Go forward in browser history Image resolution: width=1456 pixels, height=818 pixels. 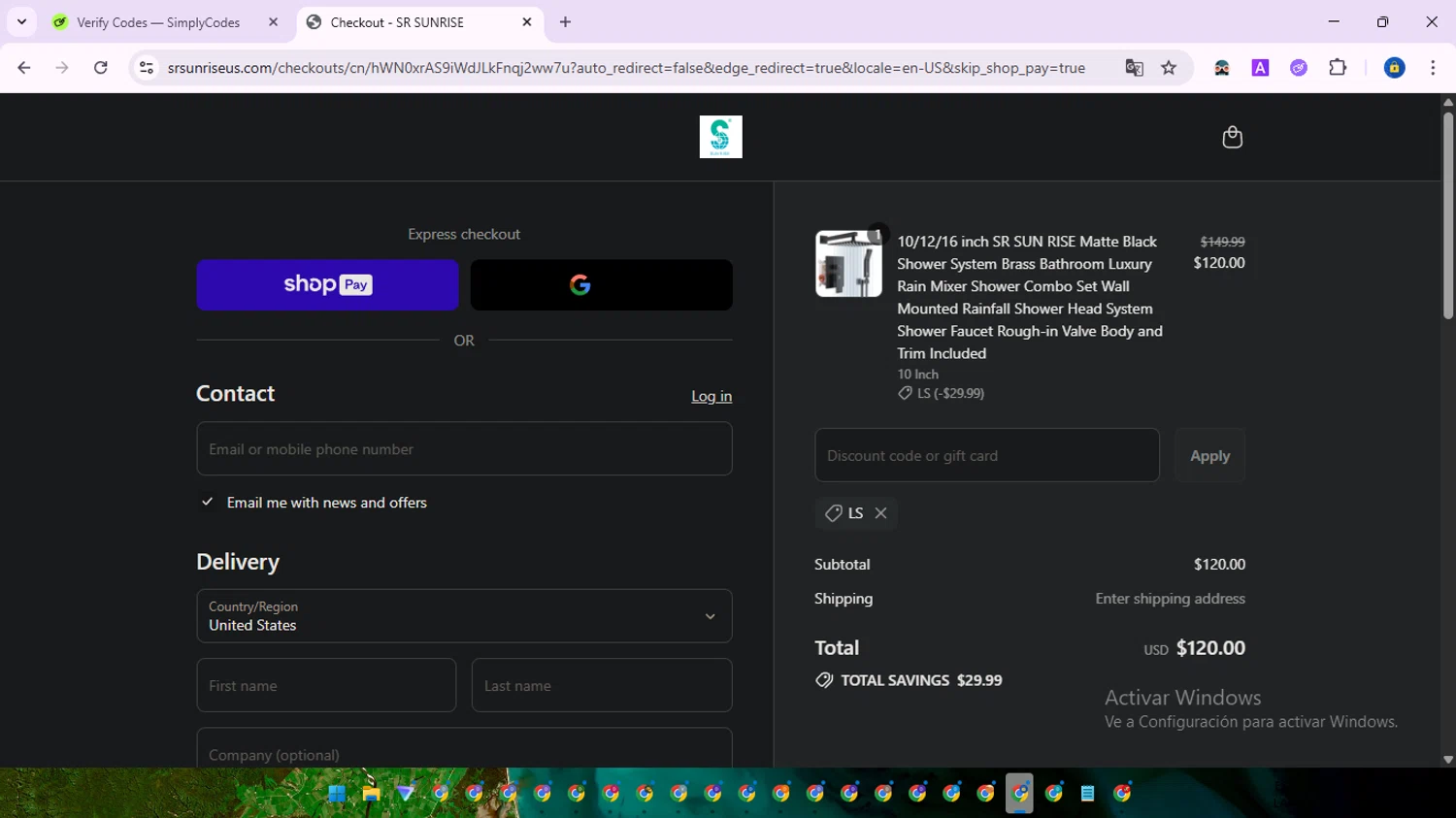(x=62, y=68)
